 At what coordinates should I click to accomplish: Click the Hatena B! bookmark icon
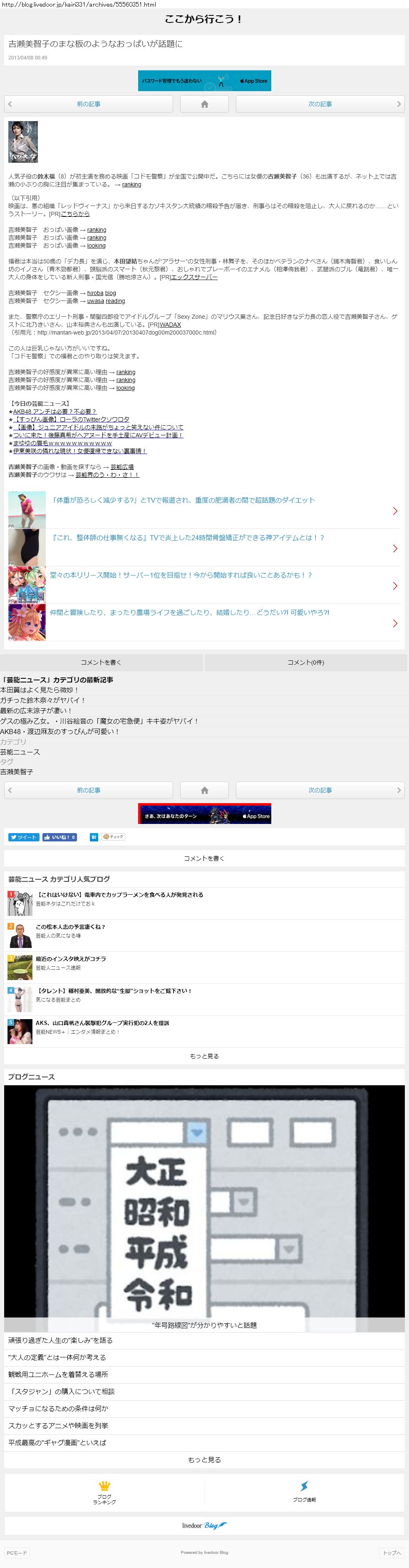pyautogui.click(x=94, y=837)
